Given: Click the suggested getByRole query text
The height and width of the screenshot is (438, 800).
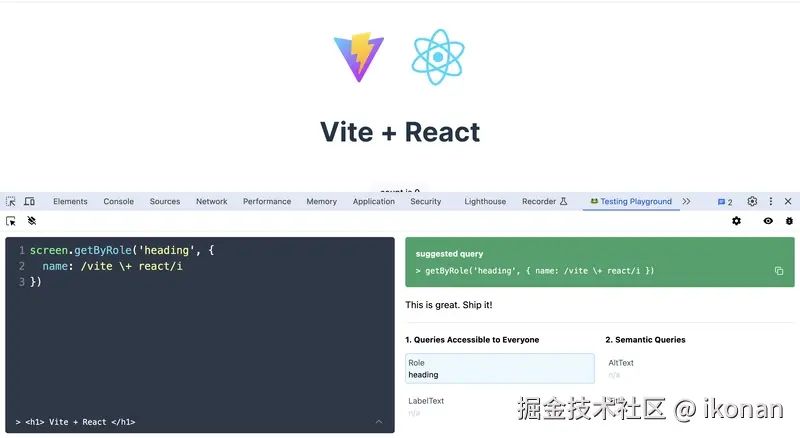Looking at the screenshot, I should (x=539, y=271).
